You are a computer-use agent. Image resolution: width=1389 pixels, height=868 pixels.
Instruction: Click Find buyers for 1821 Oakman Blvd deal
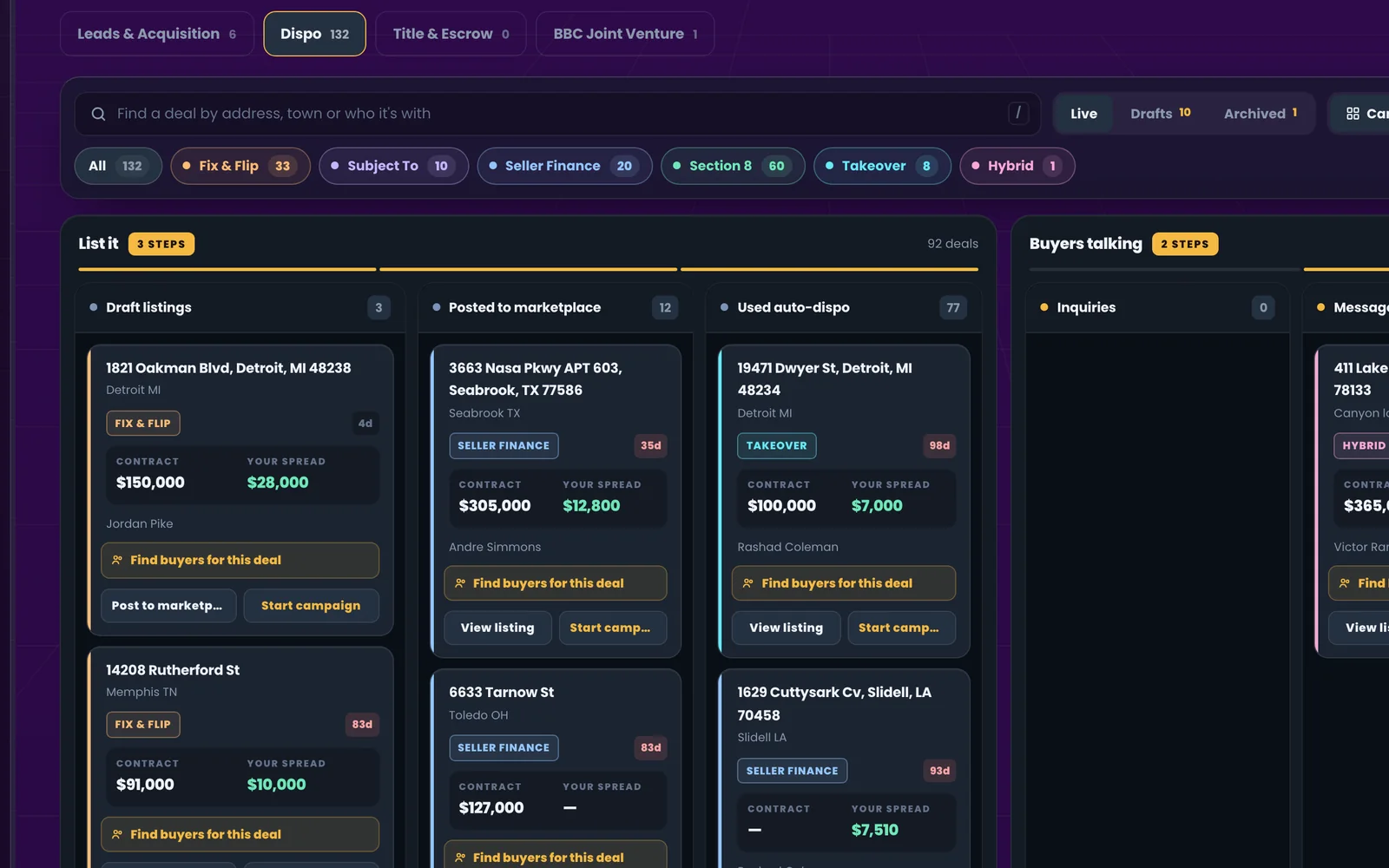(240, 561)
